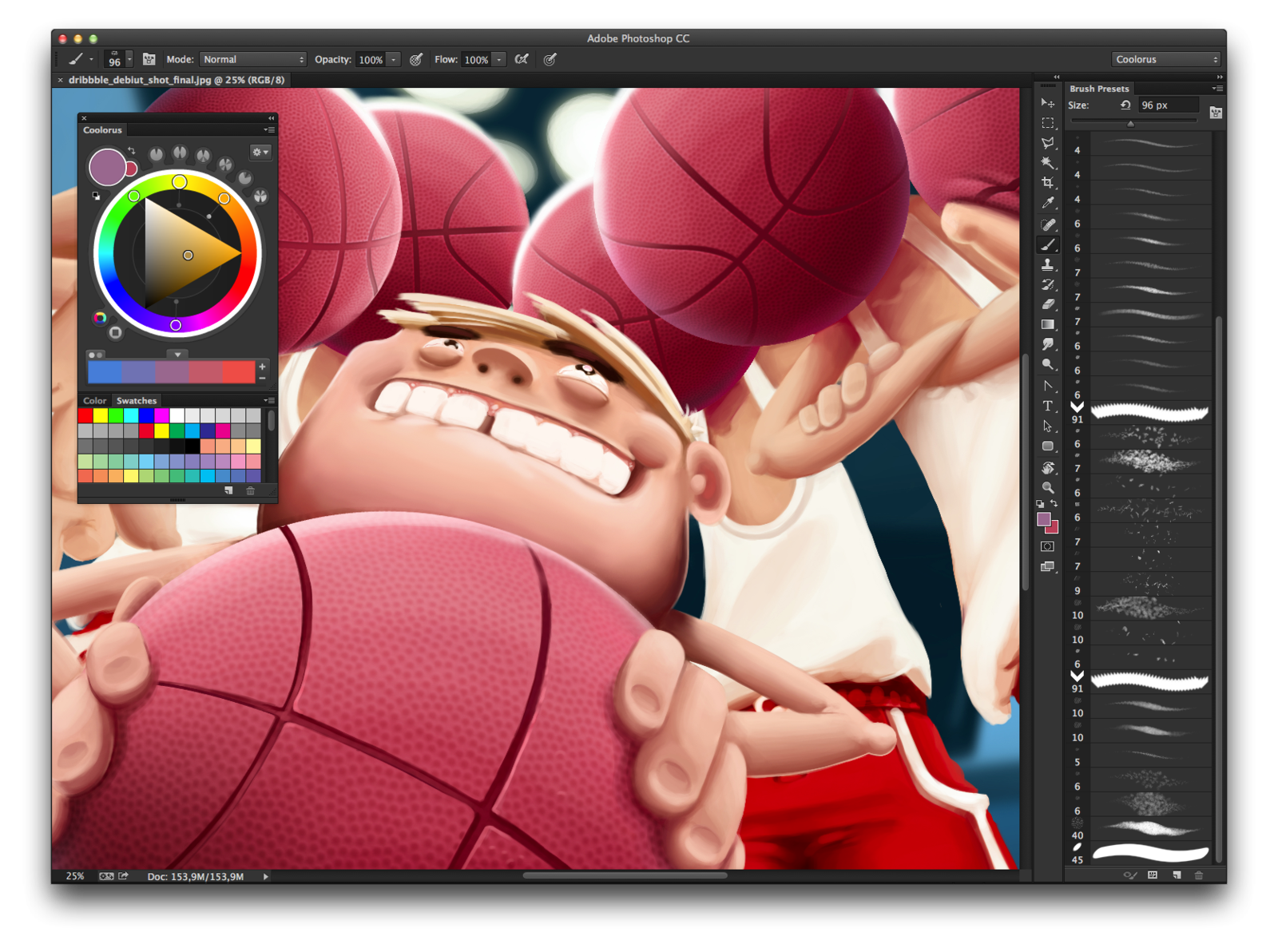Image resolution: width=1278 pixels, height=952 pixels.
Task: Select the Healing Brush tool
Action: [1047, 224]
